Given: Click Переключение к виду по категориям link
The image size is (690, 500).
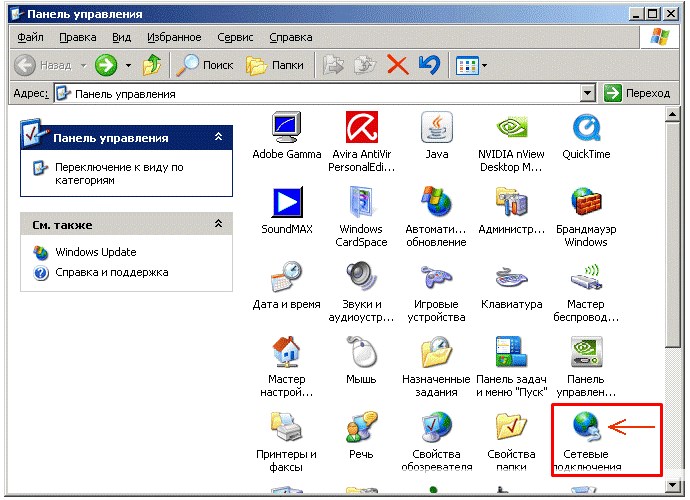Looking at the screenshot, I should [x=119, y=173].
